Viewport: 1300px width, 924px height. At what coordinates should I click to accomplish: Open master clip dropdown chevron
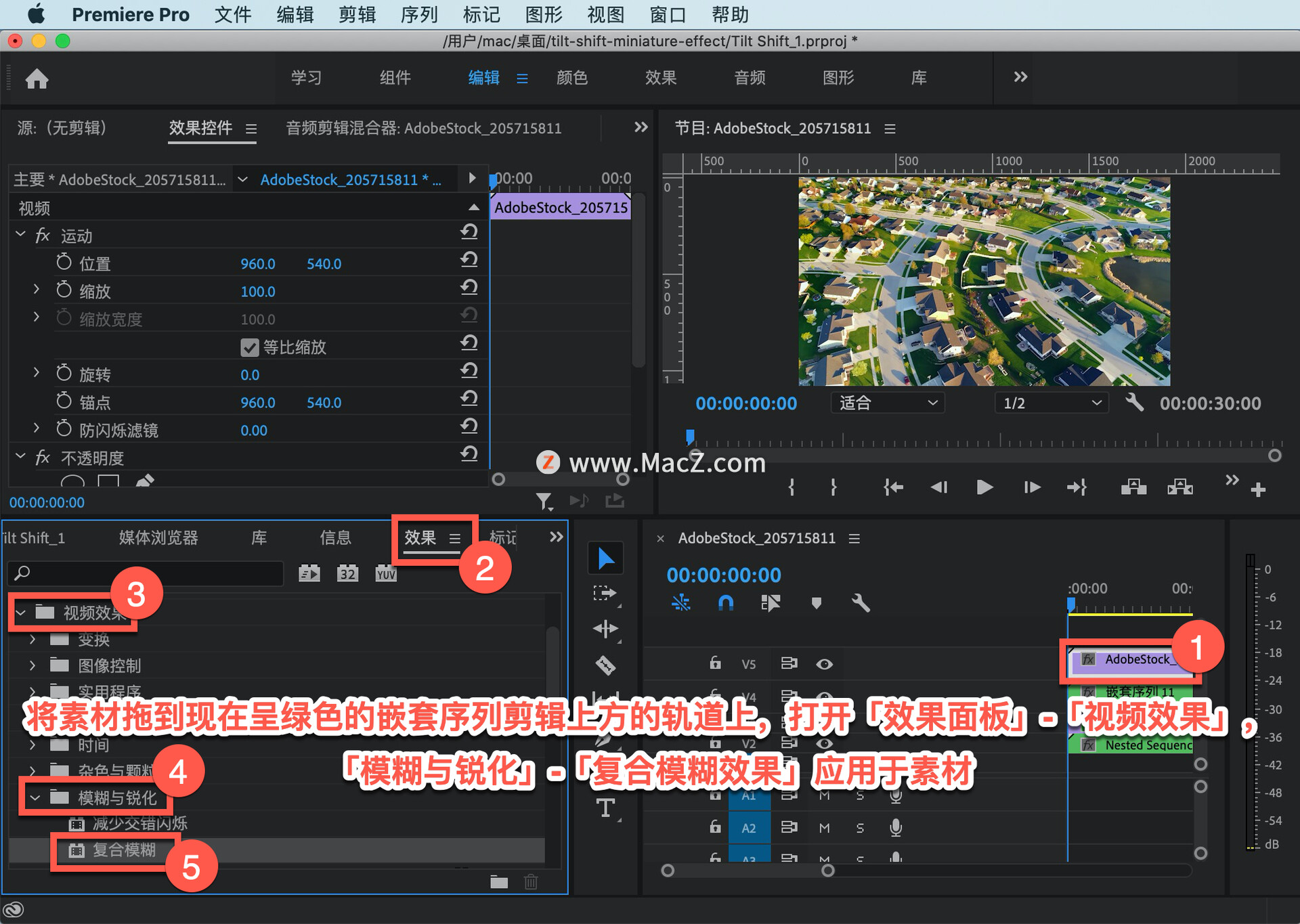coord(242,179)
